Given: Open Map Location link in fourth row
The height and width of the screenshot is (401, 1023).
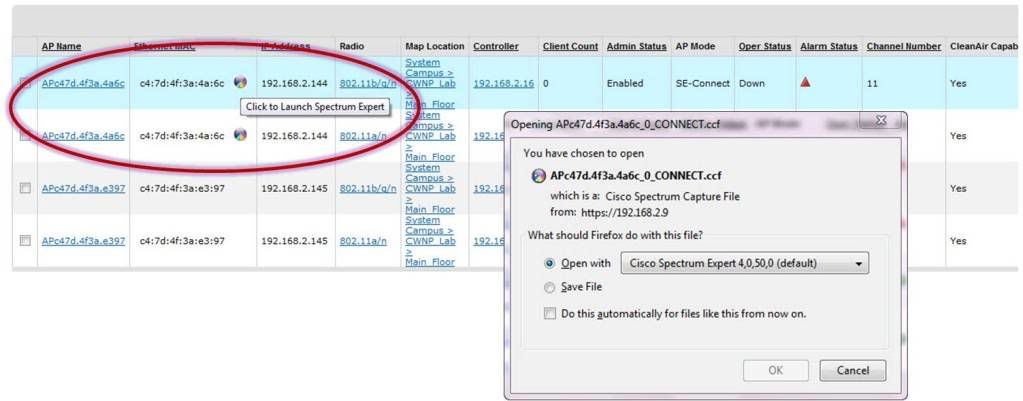Looking at the screenshot, I should tap(431, 241).
